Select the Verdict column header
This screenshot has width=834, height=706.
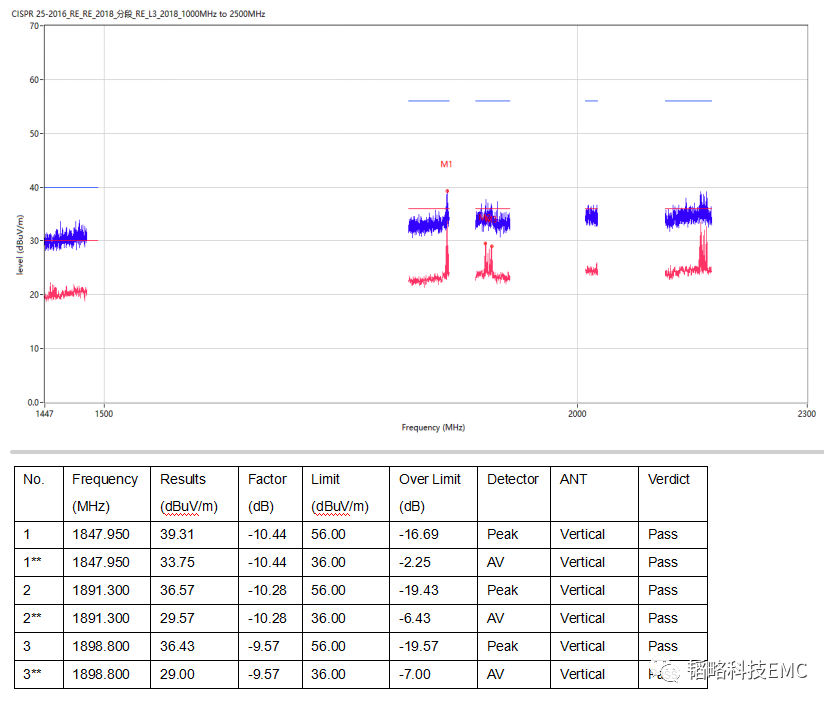pyautogui.click(x=669, y=480)
